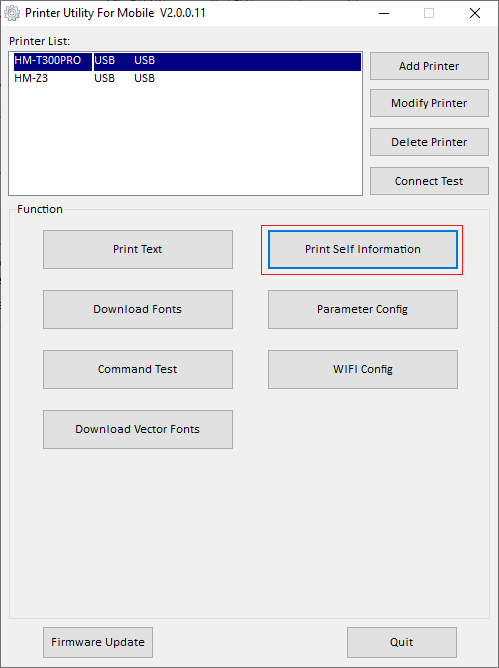Click the gear app icon in title bar

pyautogui.click(x=12, y=13)
